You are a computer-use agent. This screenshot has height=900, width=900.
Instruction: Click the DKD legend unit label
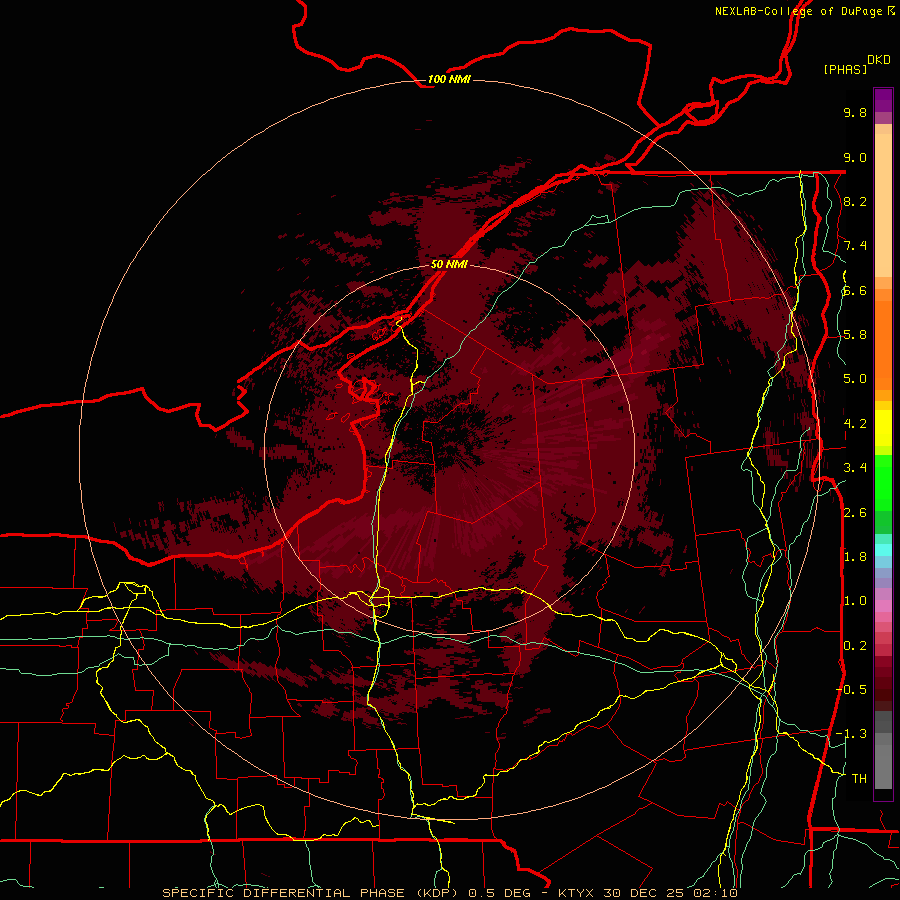tap(879, 60)
